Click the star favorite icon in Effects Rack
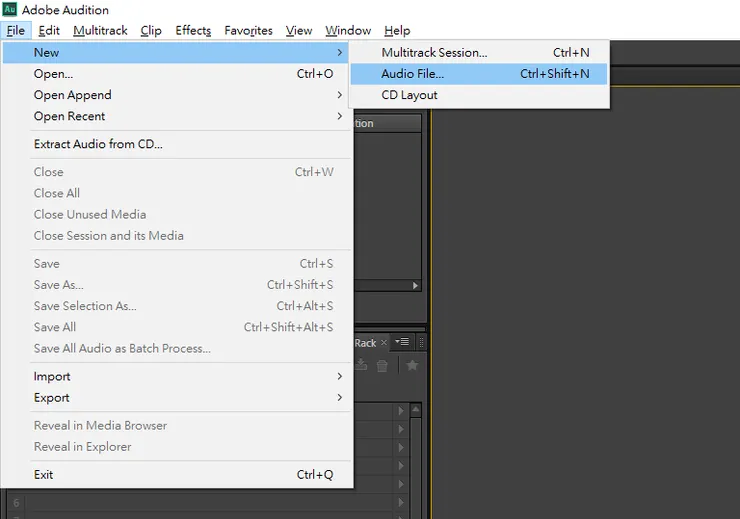Image resolution: width=740 pixels, height=519 pixels. click(x=412, y=365)
